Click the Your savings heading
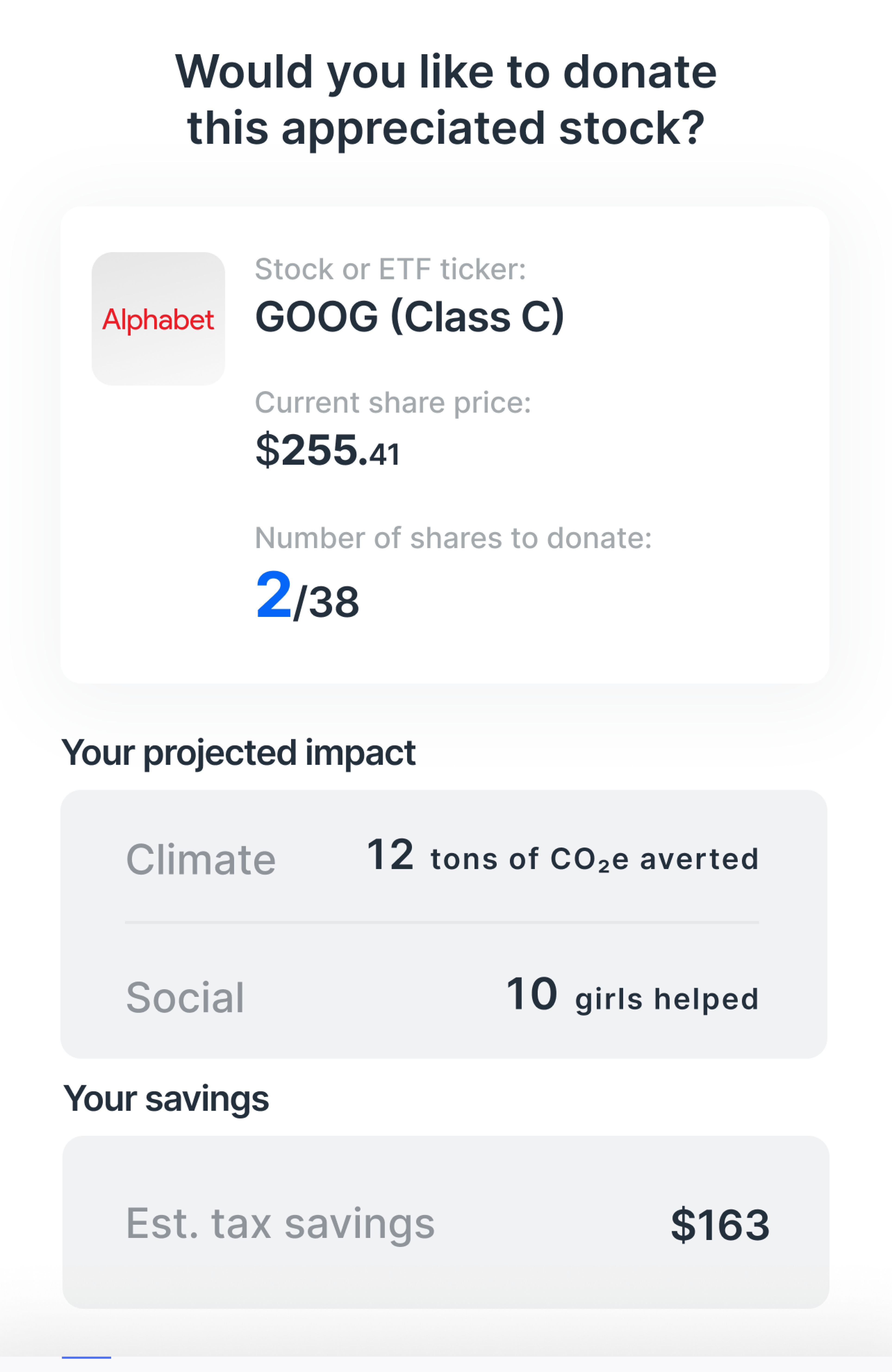This screenshot has height=1372, width=892. tap(166, 1099)
